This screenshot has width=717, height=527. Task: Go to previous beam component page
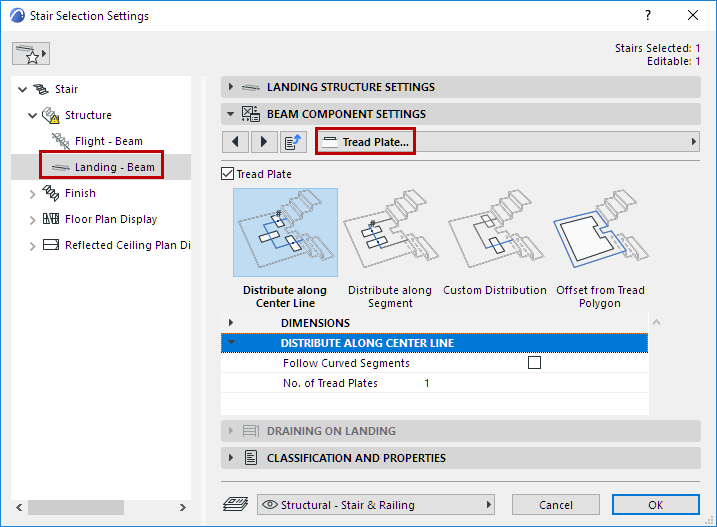pos(235,142)
